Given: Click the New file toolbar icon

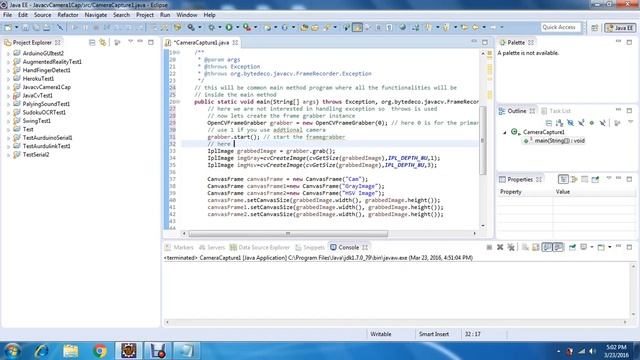Looking at the screenshot, I should click(x=8, y=27).
